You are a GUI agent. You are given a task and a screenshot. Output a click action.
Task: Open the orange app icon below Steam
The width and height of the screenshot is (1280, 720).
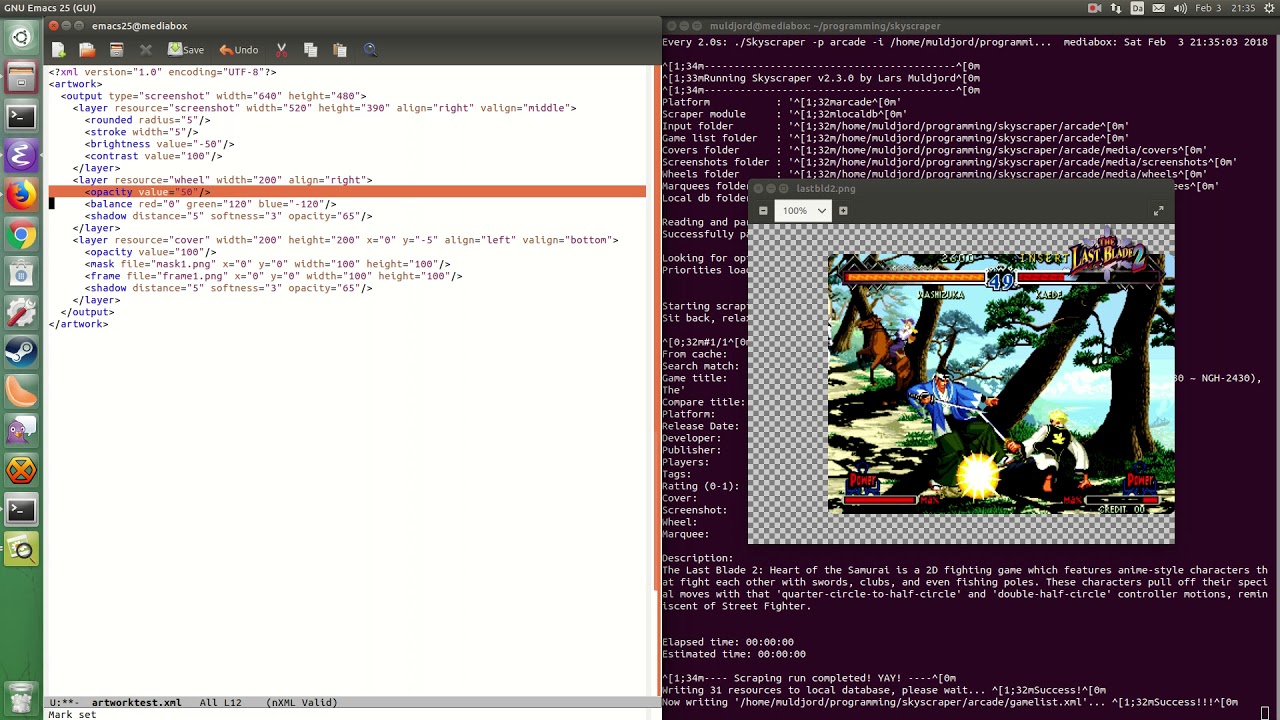coord(21,392)
